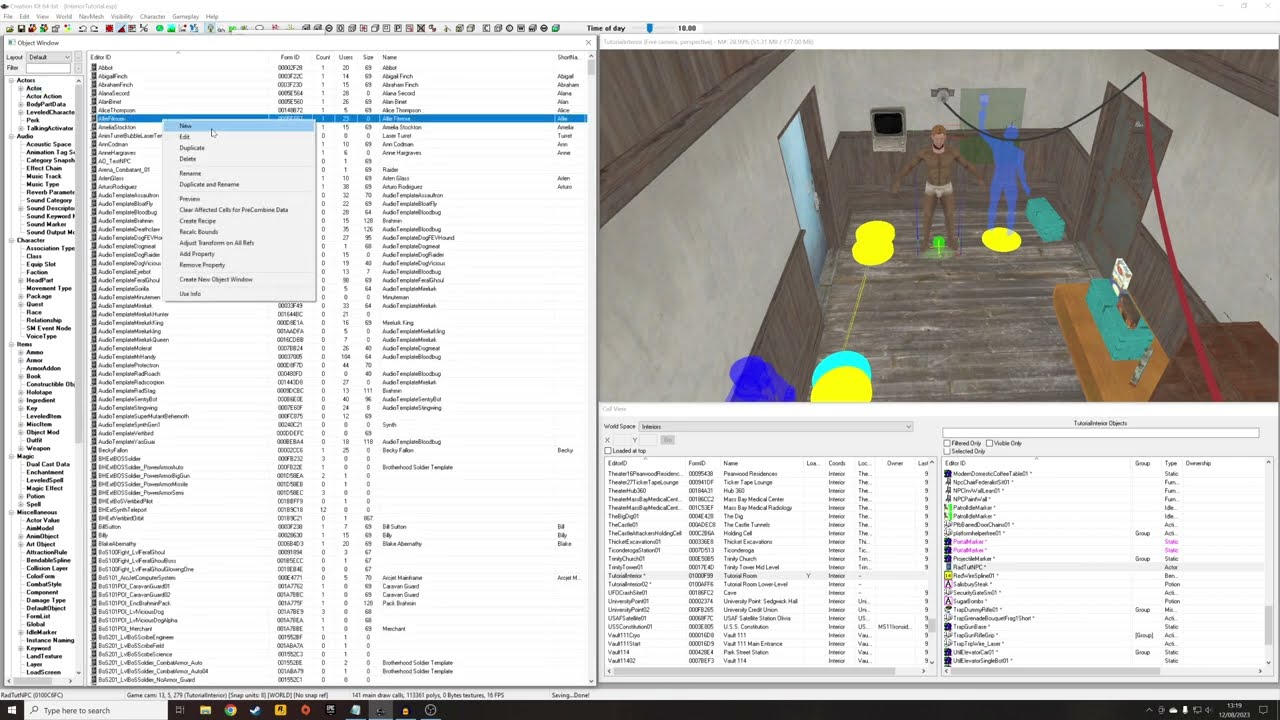Select the TutorialInterior cell row
Viewport: 1280px width, 720px height.
(x=765, y=576)
